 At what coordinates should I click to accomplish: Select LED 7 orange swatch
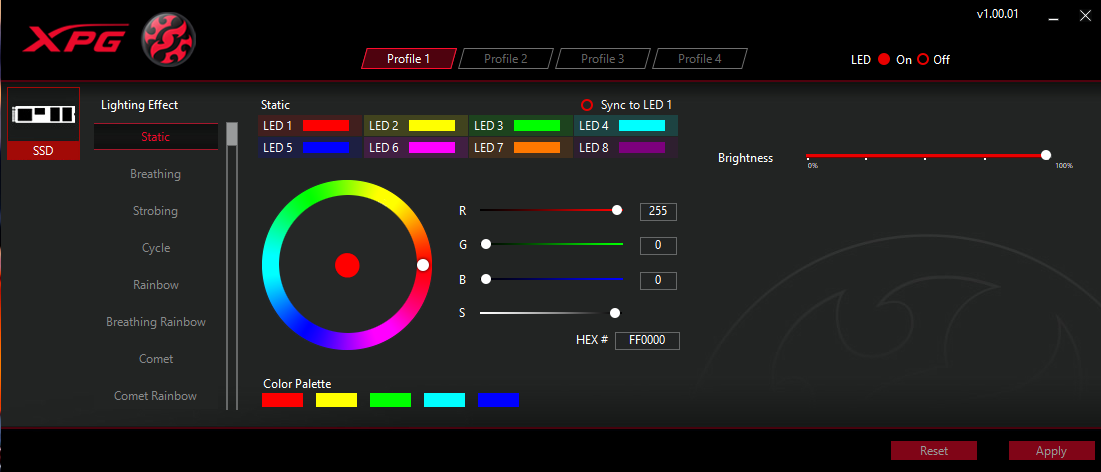click(x=537, y=148)
